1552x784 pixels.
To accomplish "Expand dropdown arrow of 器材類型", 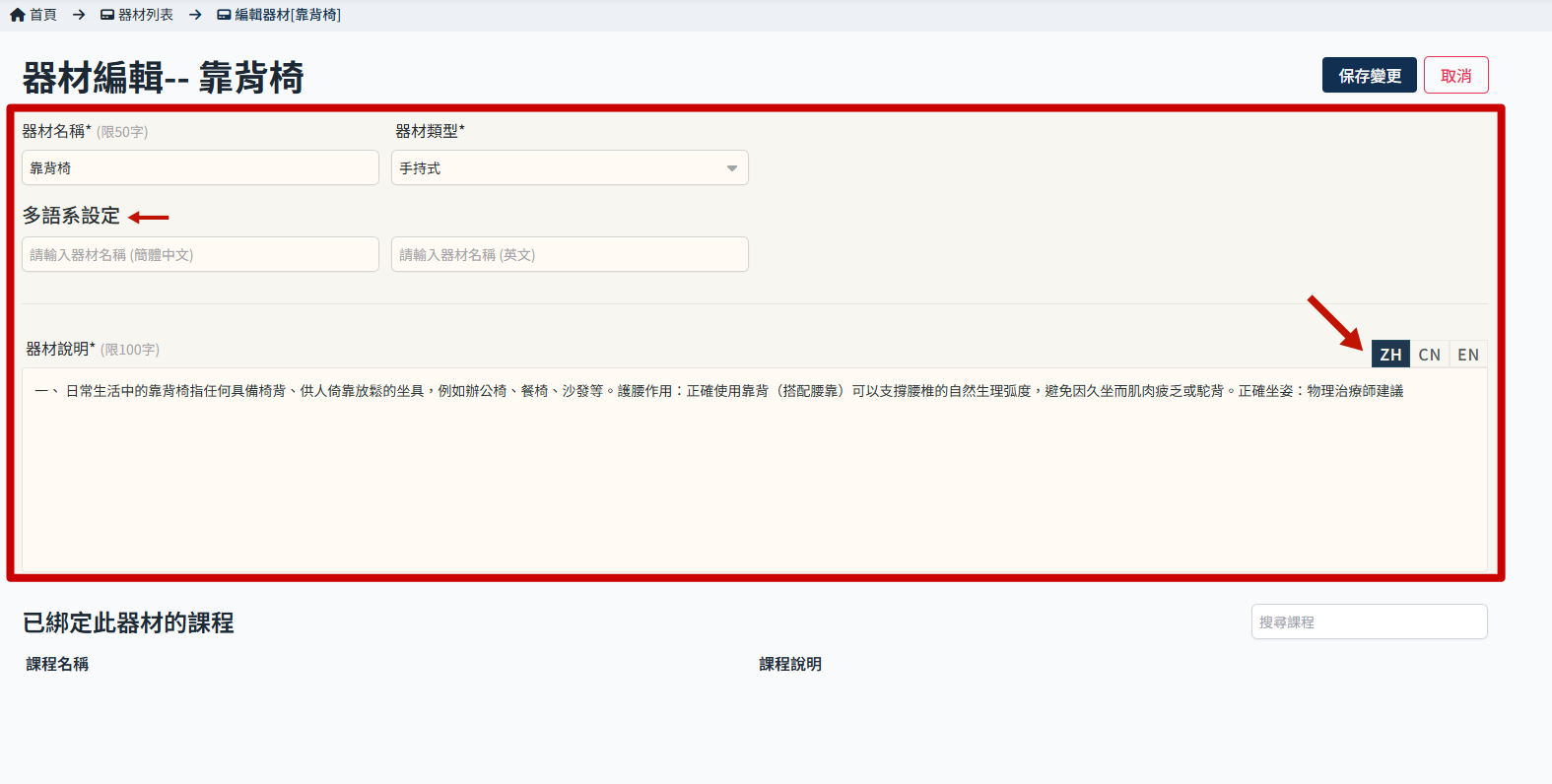I will click(731, 168).
